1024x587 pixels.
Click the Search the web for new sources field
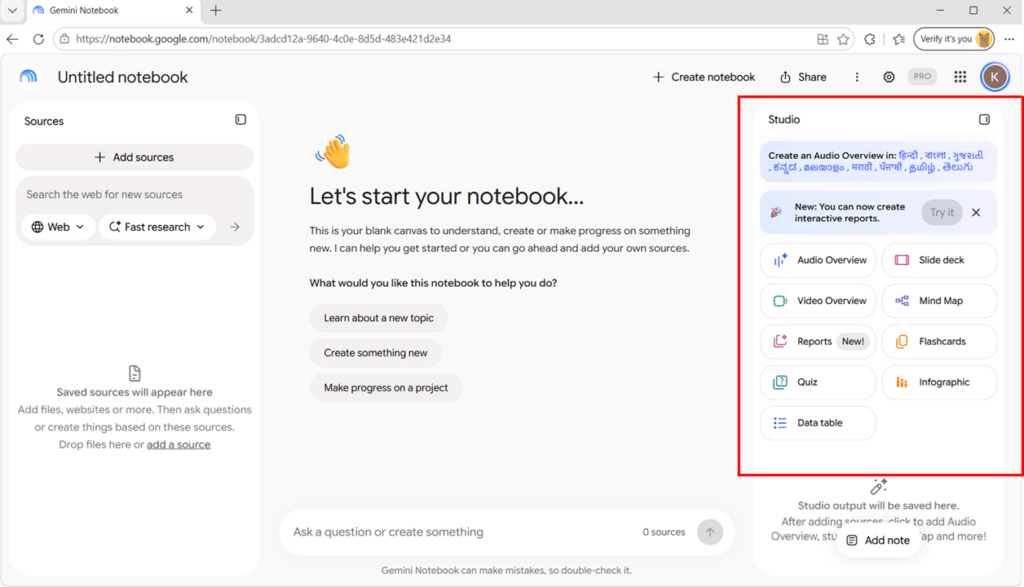135,195
